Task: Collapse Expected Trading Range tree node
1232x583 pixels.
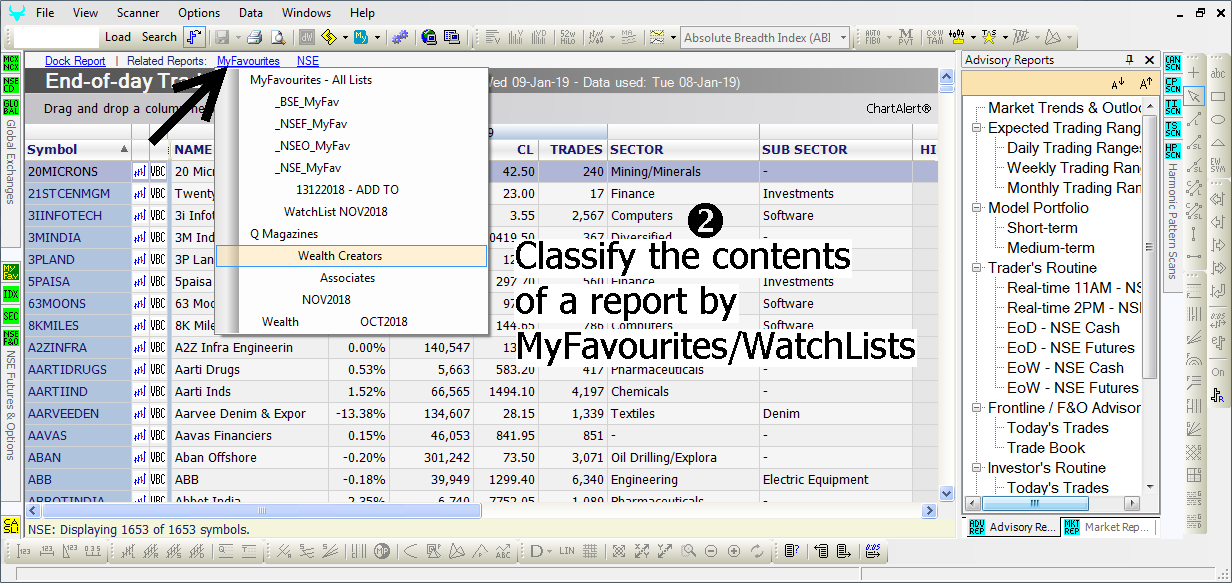Action: coord(976,128)
